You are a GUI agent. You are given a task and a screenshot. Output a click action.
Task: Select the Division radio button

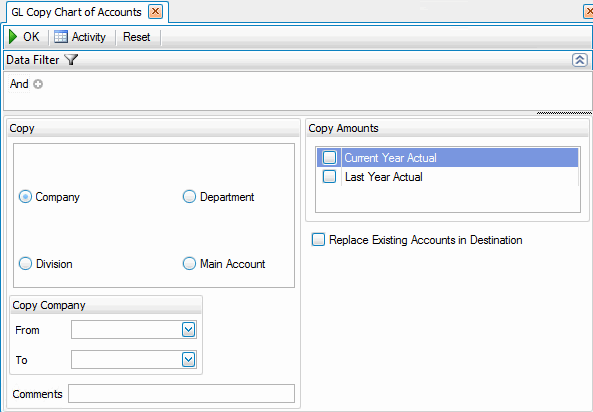[x=25, y=264]
